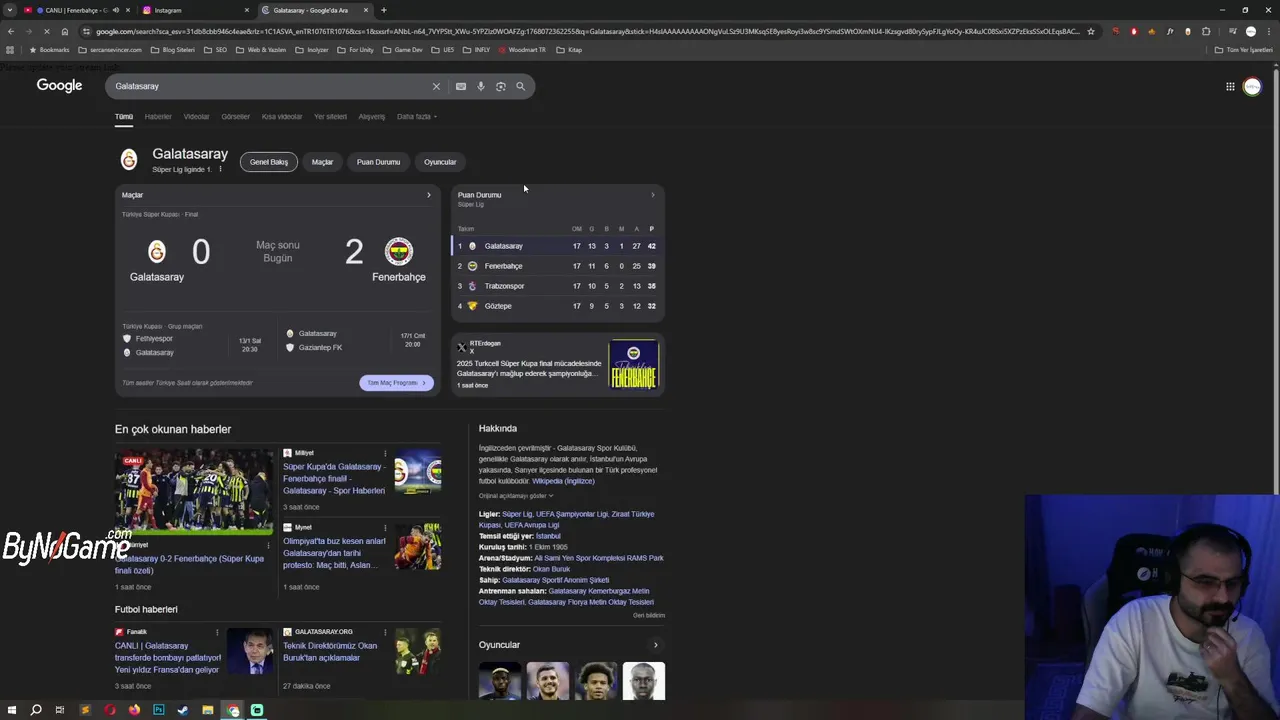The height and width of the screenshot is (720, 1280).
Task: Open the Game Dev bookmarks folder
Action: tap(403, 50)
